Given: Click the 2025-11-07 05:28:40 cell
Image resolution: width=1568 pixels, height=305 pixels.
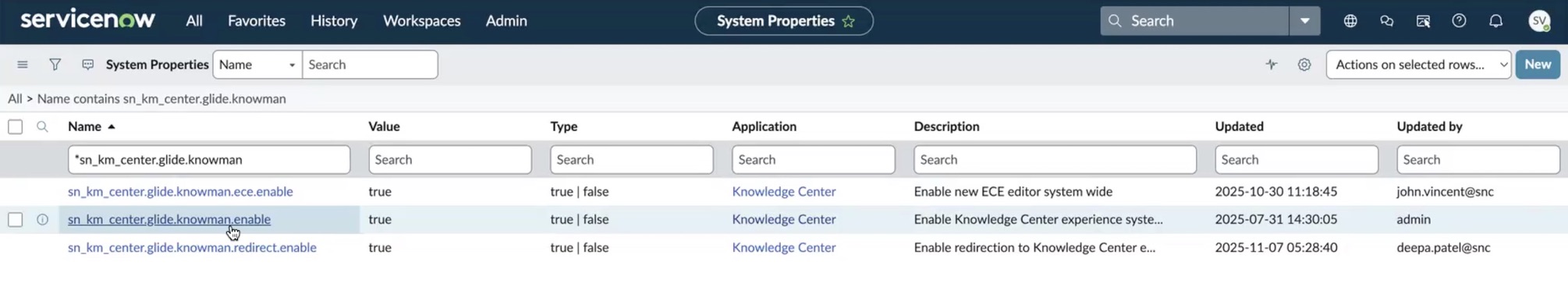Looking at the screenshot, I should click(1275, 247).
